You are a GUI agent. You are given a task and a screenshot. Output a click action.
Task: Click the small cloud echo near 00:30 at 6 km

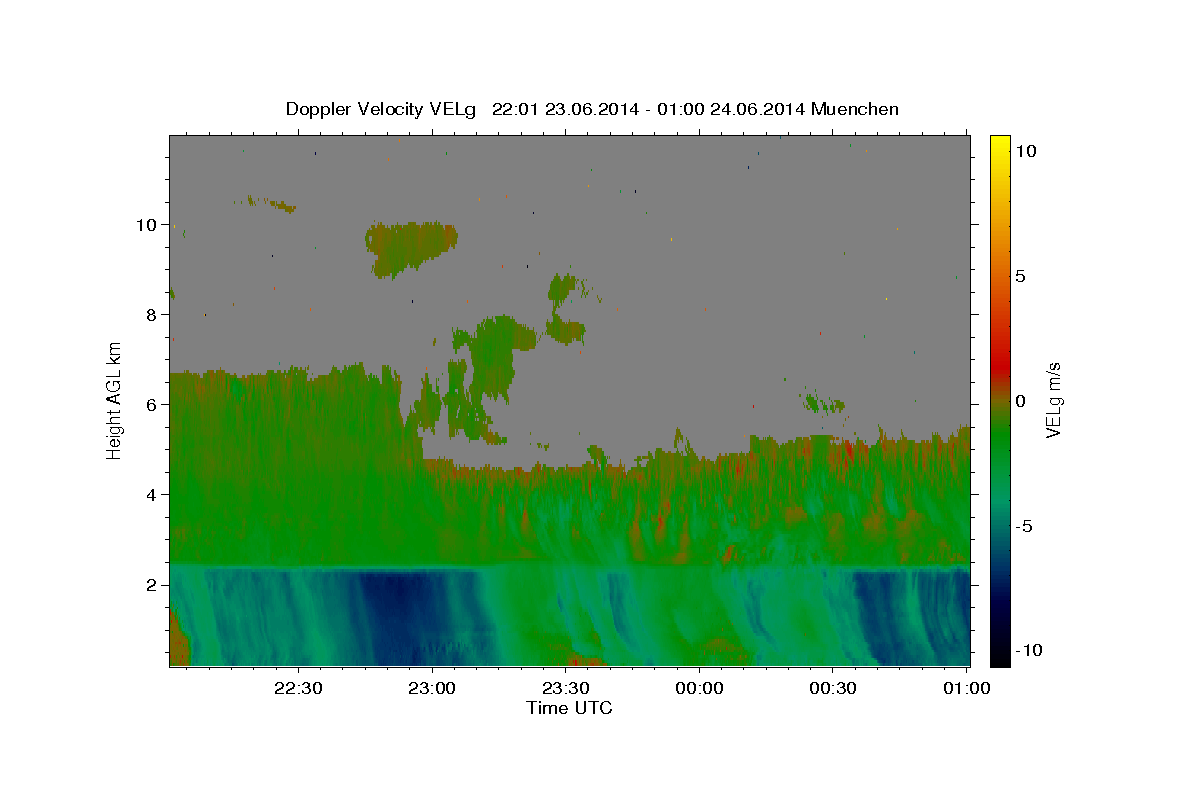point(826,404)
